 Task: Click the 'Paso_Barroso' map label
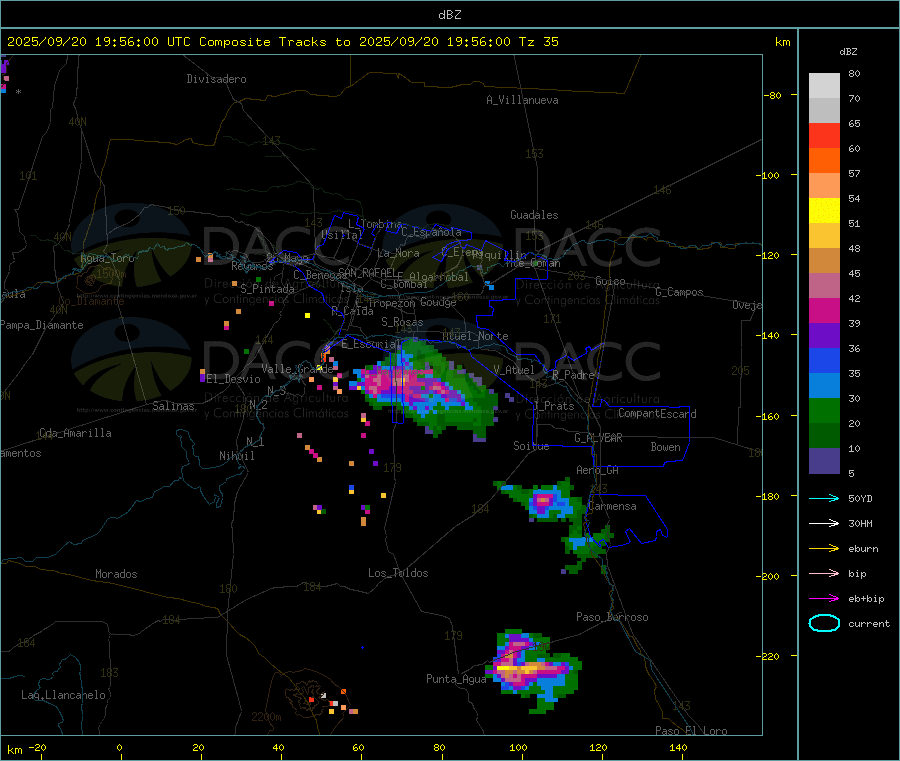point(612,617)
